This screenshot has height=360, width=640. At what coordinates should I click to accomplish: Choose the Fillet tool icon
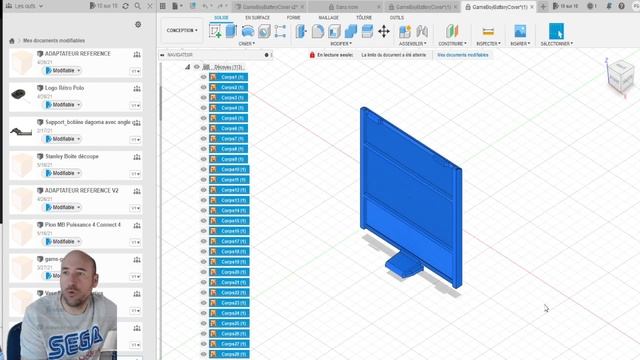(x=318, y=31)
